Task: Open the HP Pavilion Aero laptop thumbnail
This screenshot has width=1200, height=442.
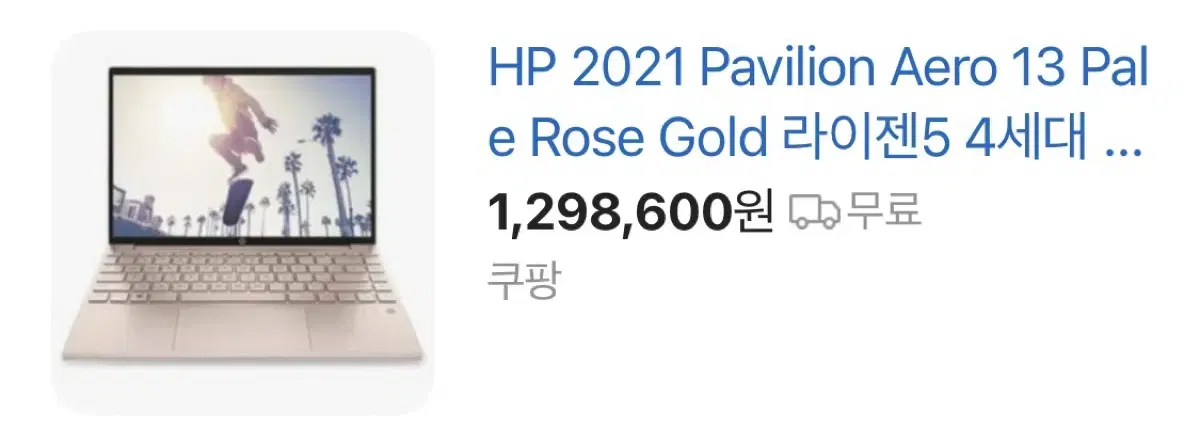Action: pos(244,222)
